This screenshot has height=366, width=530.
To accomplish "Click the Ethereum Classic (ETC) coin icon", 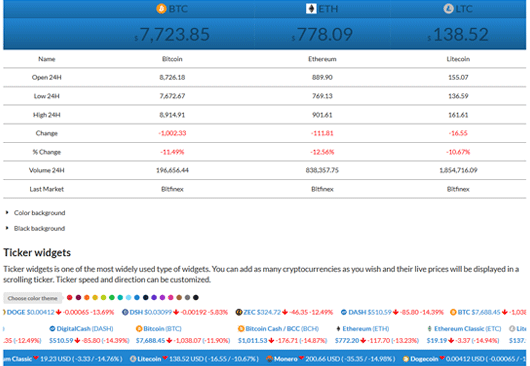I will pyautogui.click(x=430, y=328).
